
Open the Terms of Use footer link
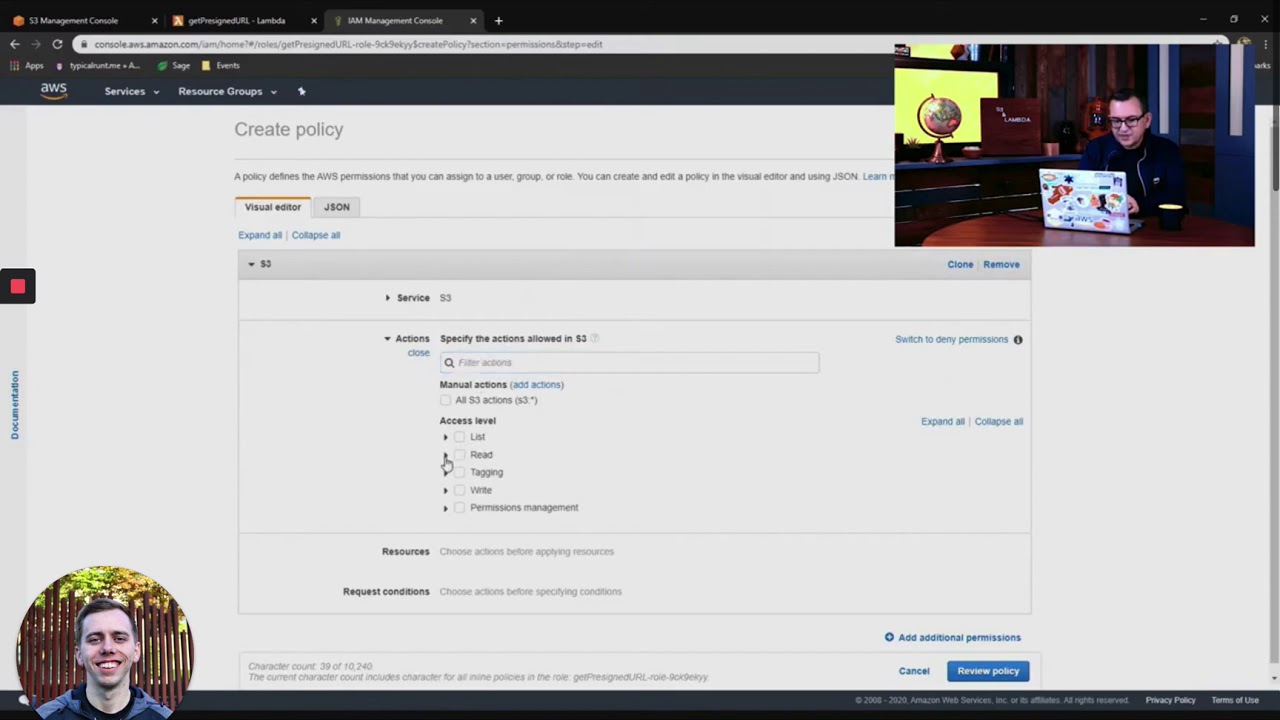click(1235, 700)
